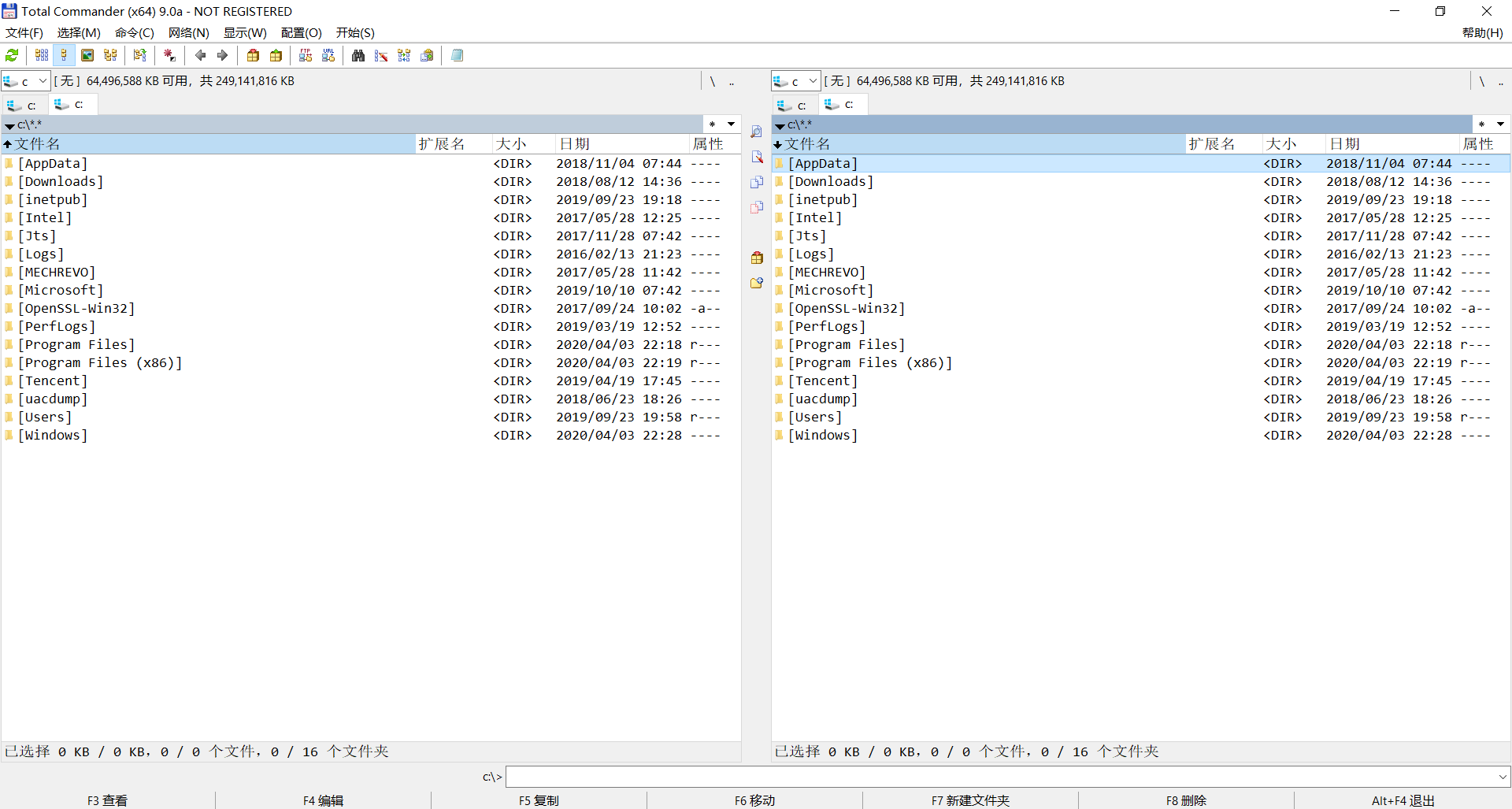Go to root with left panel backslash
The height and width of the screenshot is (809, 1512).
point(713,81)
